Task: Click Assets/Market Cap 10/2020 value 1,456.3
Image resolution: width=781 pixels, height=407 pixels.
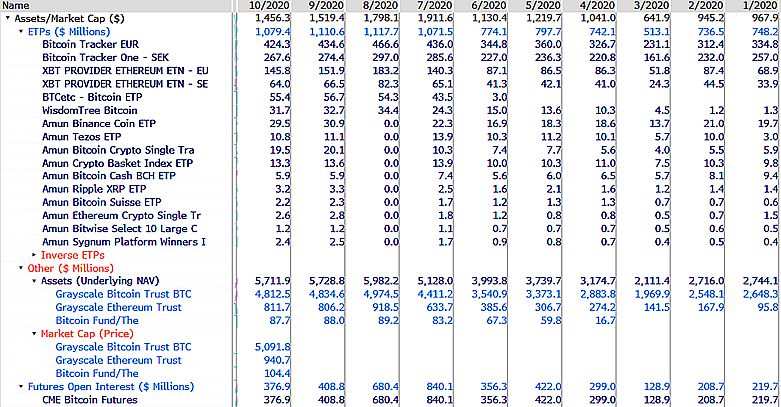Action: 272,18
